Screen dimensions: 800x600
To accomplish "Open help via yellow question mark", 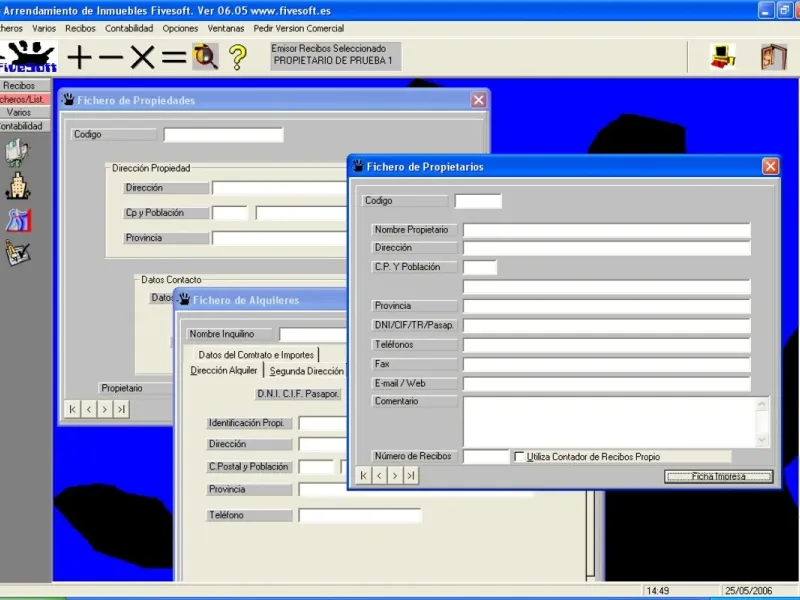I will click(x=237, y=57).
